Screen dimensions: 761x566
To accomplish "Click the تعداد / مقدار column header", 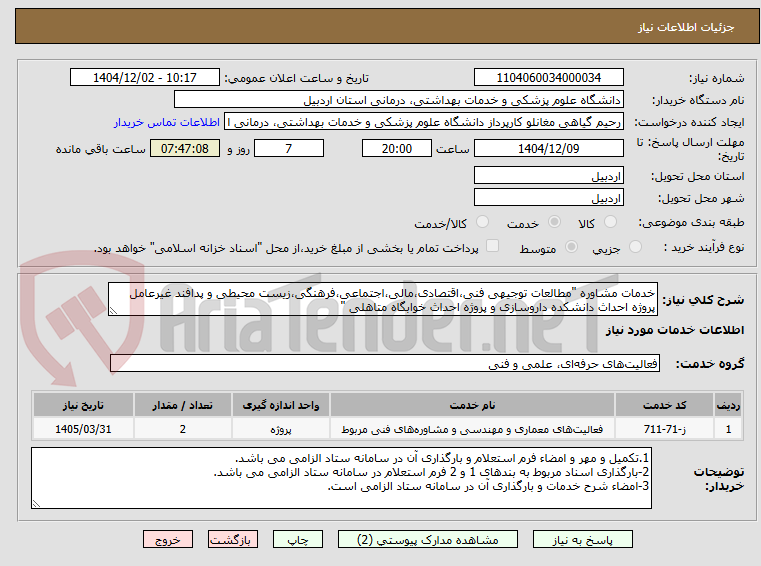I will 182,405.
